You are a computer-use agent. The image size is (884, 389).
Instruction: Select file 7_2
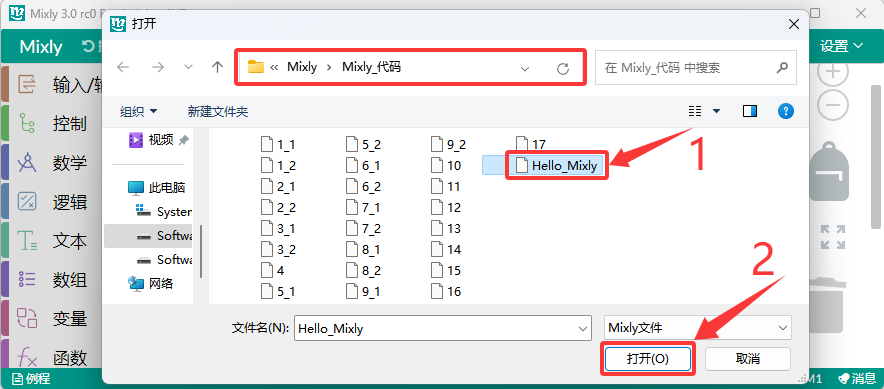[x=363, y=228]
